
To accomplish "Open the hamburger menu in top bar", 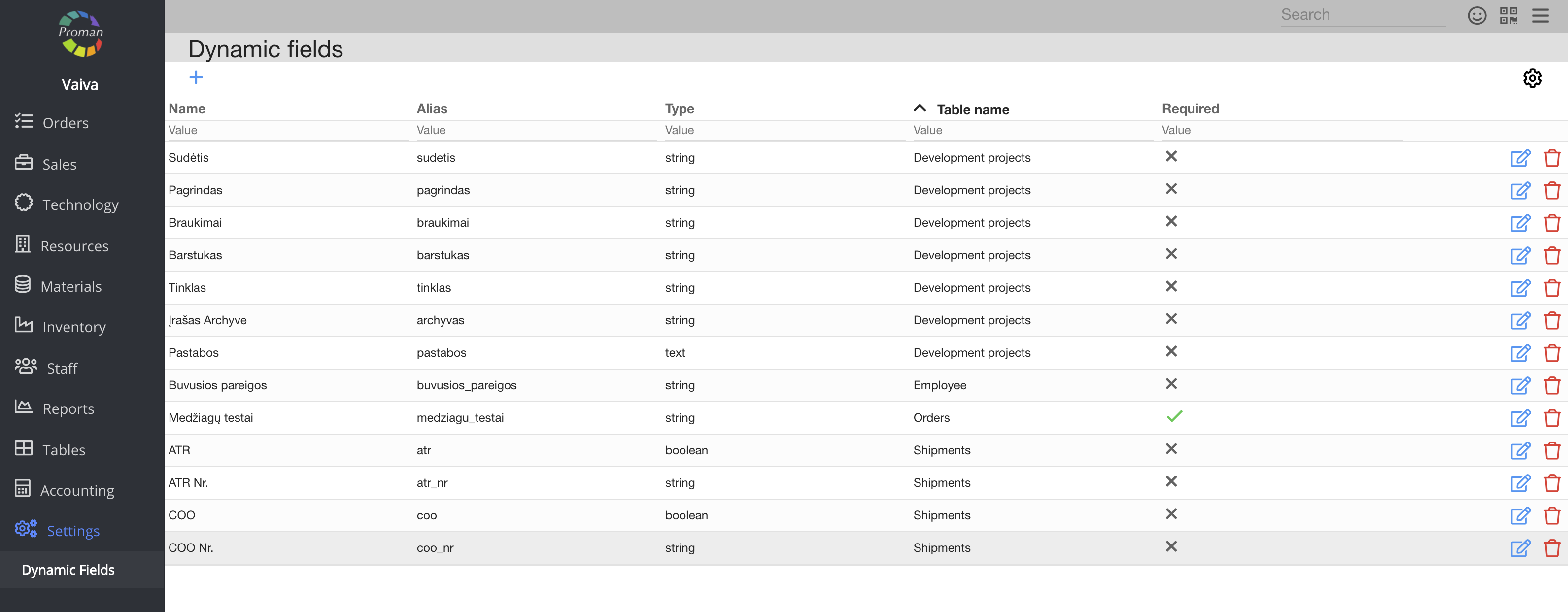I will 1540,15.
